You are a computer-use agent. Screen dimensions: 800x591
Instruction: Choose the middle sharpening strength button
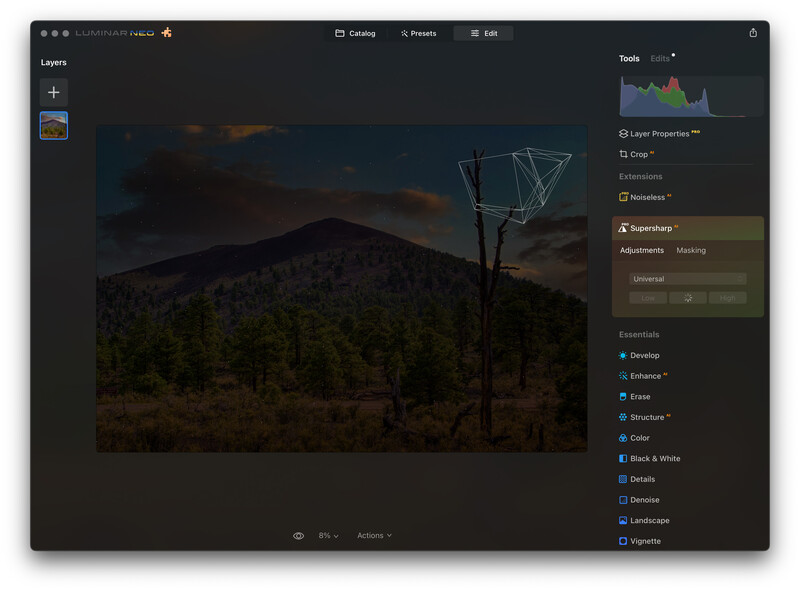[688, 298]
